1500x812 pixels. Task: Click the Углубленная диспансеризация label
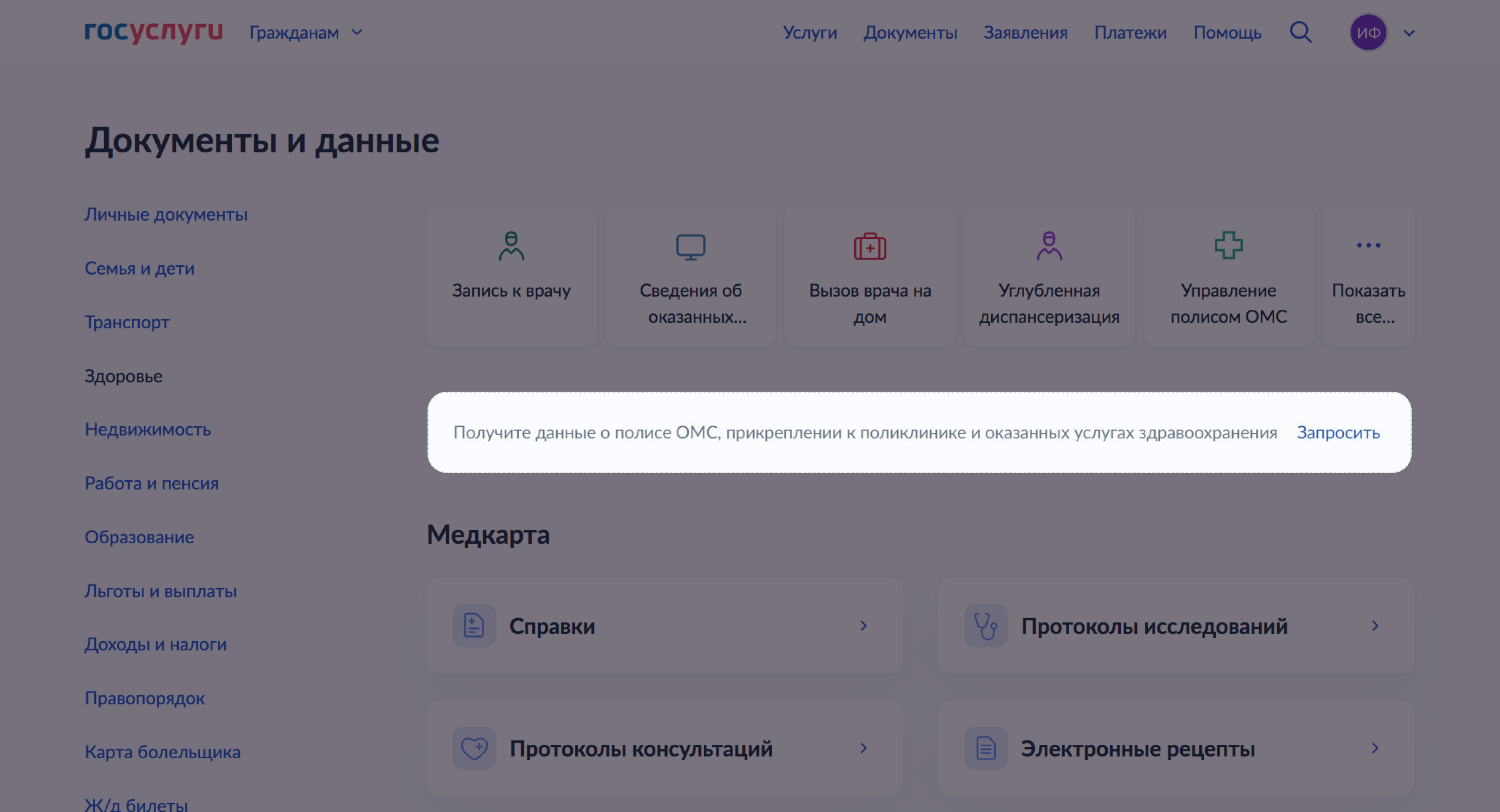[x=1049, y=303]
